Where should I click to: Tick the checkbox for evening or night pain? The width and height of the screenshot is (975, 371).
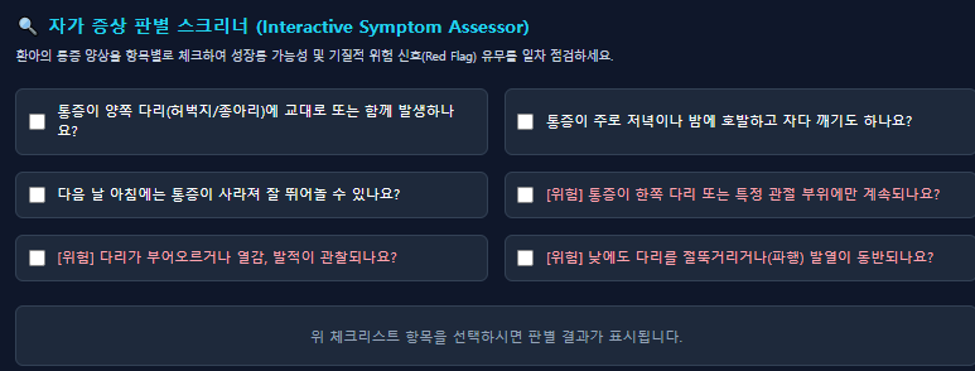(525, 122)
